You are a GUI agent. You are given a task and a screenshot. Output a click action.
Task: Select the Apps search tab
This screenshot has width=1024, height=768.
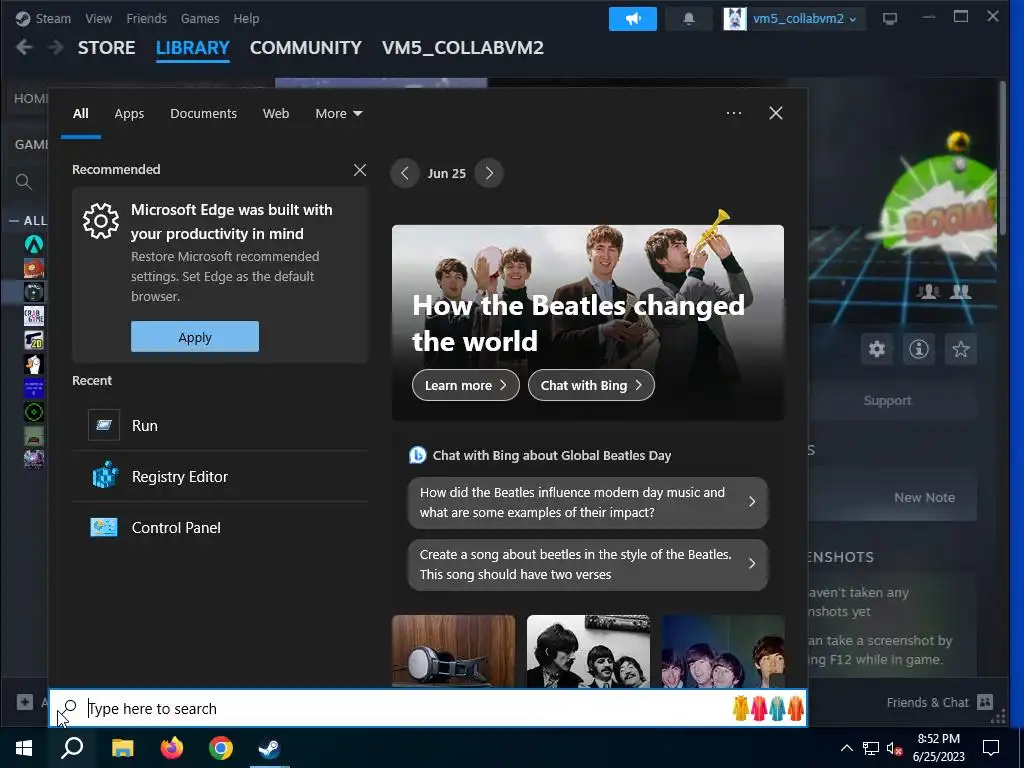pos(129,114)
